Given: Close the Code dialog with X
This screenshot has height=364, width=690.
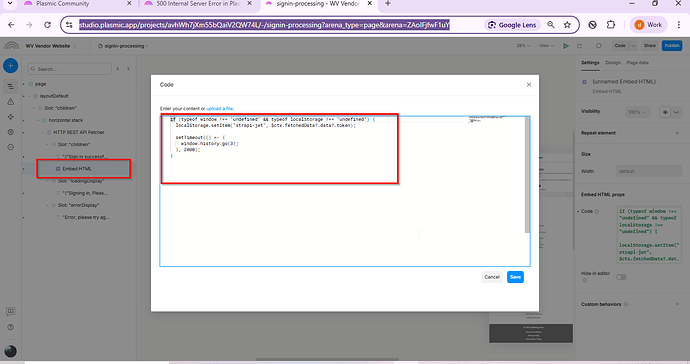Looking at the screenshot, I should [529, 85].
